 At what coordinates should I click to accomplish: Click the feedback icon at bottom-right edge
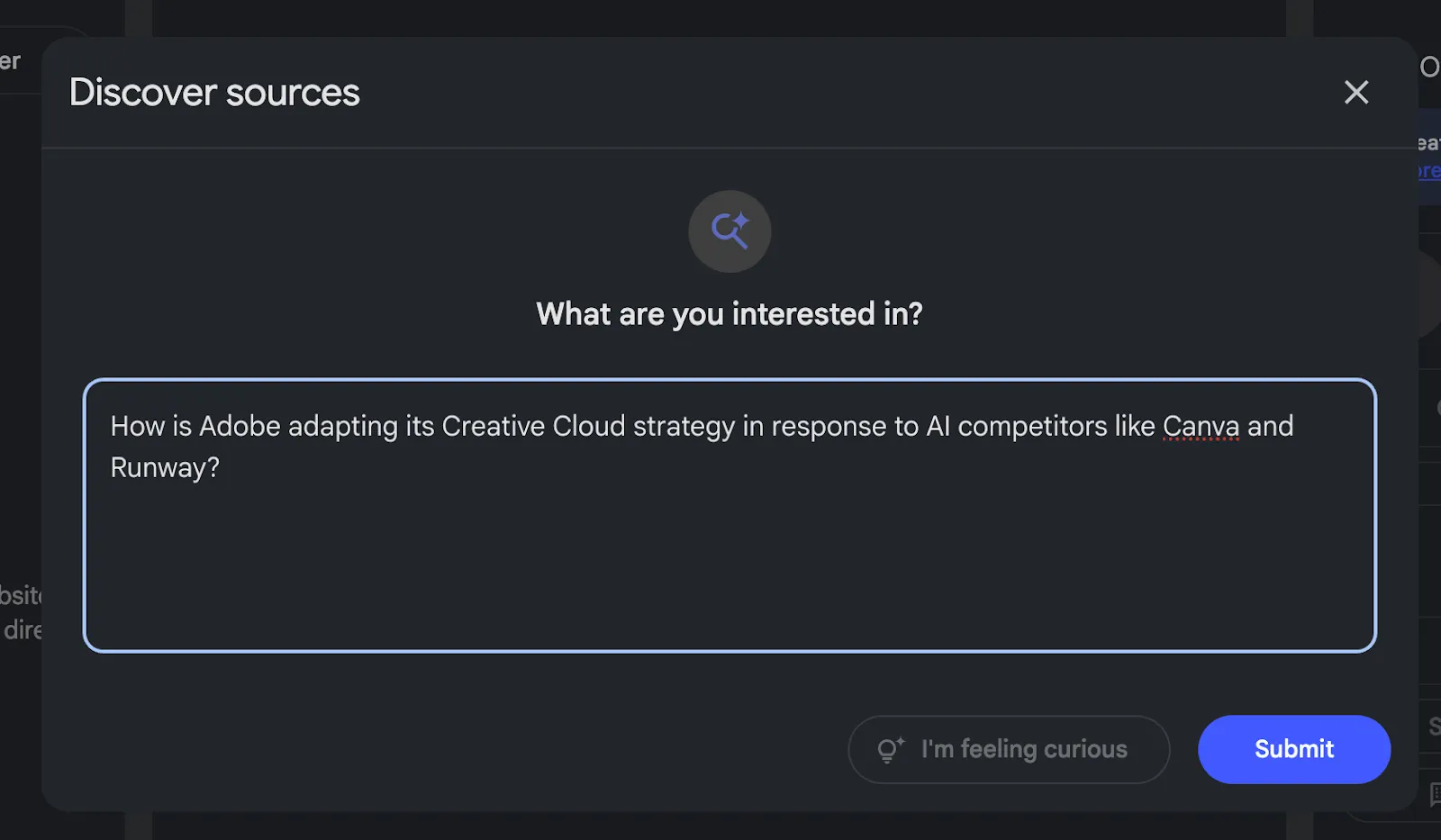click(1436, 793)
